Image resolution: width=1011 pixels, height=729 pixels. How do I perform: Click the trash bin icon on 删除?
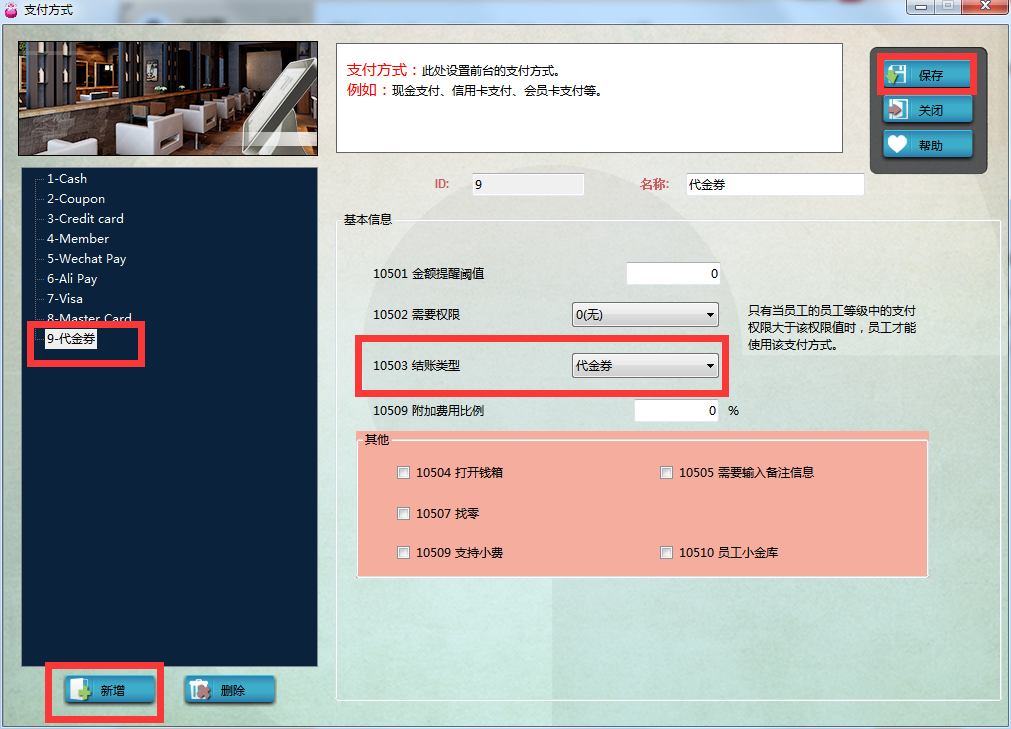click(200, 690)
